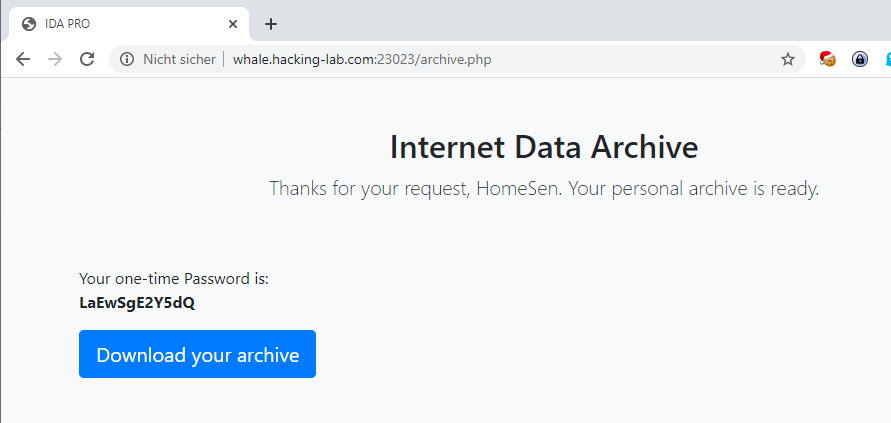Image resolution: width=891 pixels, height=423 pixels.
Task: Open the blue ghost extension icon
Action: coord(887,59)
